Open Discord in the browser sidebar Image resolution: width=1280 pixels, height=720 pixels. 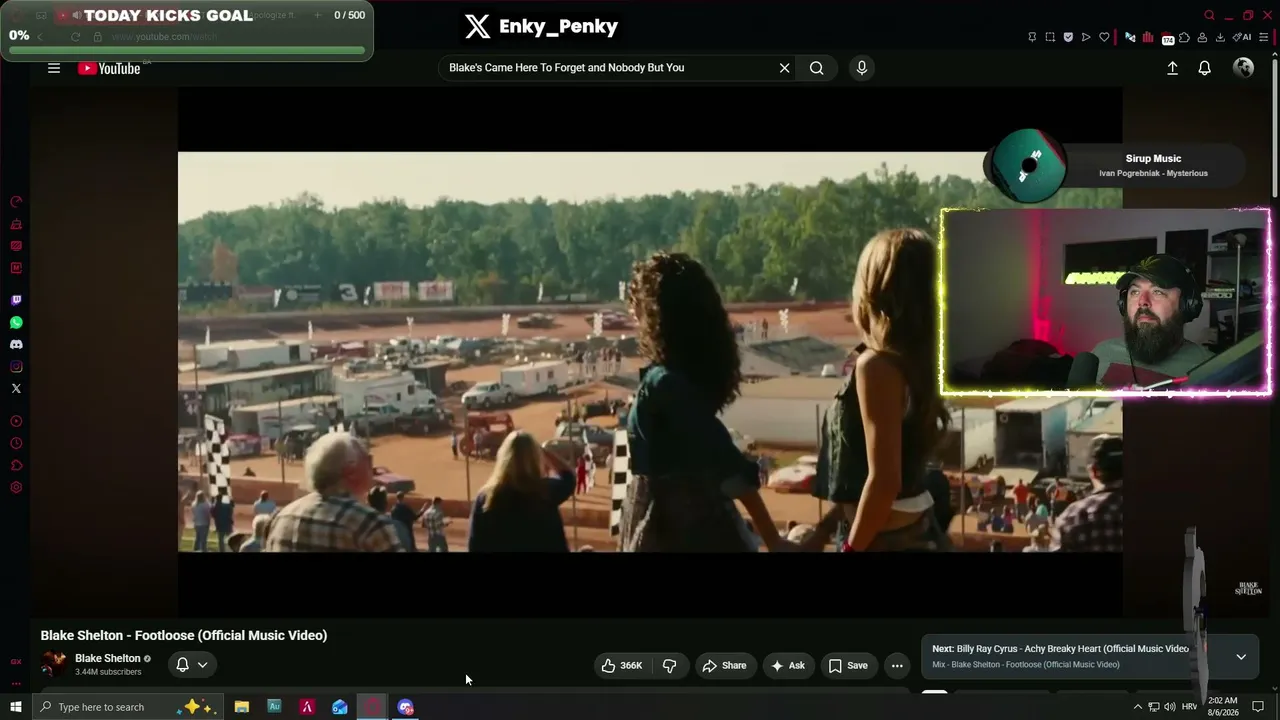16,344
